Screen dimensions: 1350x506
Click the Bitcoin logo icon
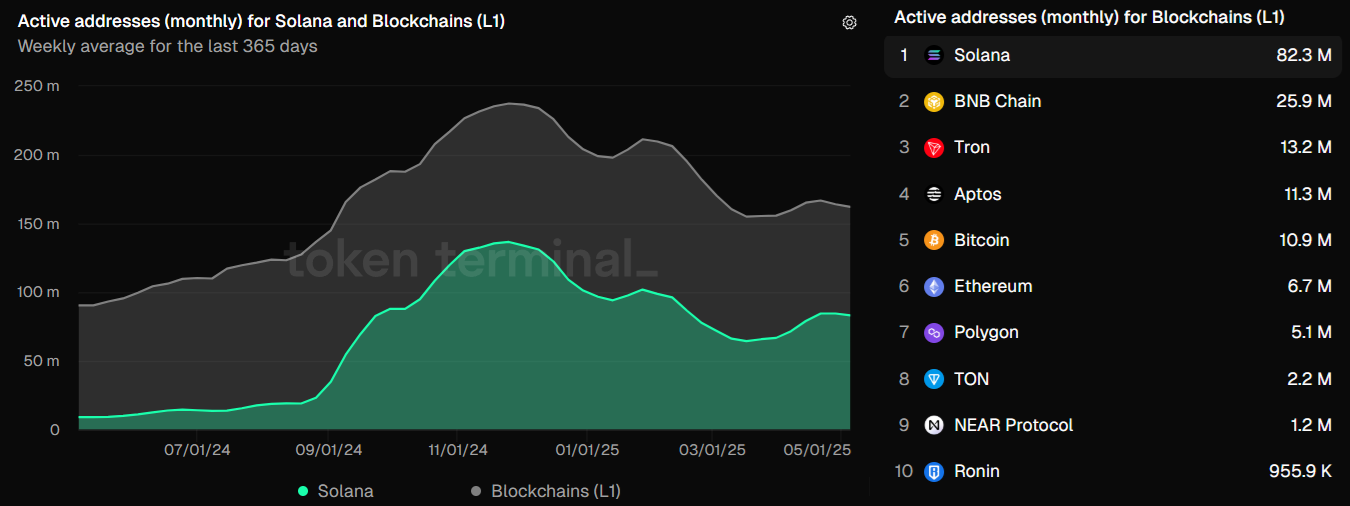934,240
